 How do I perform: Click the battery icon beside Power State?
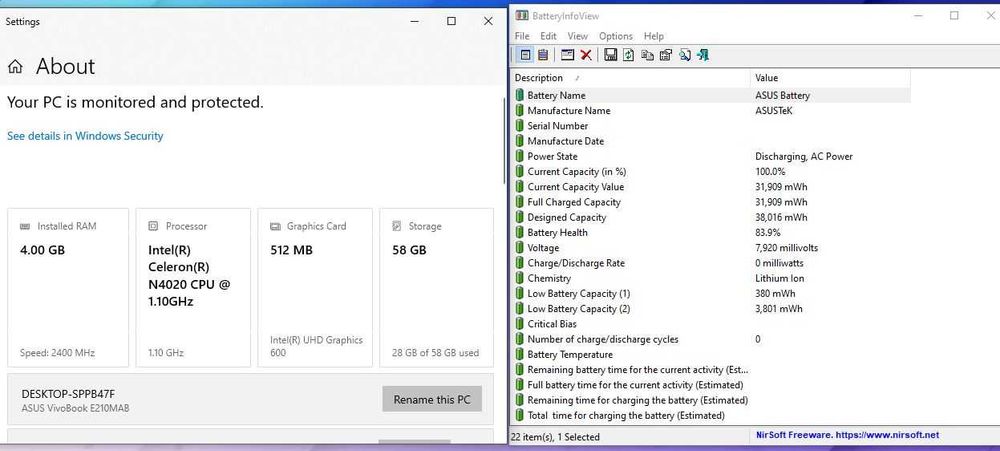519,156
